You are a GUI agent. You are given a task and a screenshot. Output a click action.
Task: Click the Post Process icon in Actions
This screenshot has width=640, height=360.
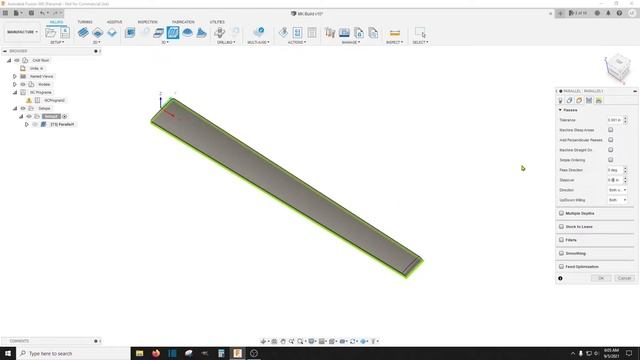click(x=298, y=33)
